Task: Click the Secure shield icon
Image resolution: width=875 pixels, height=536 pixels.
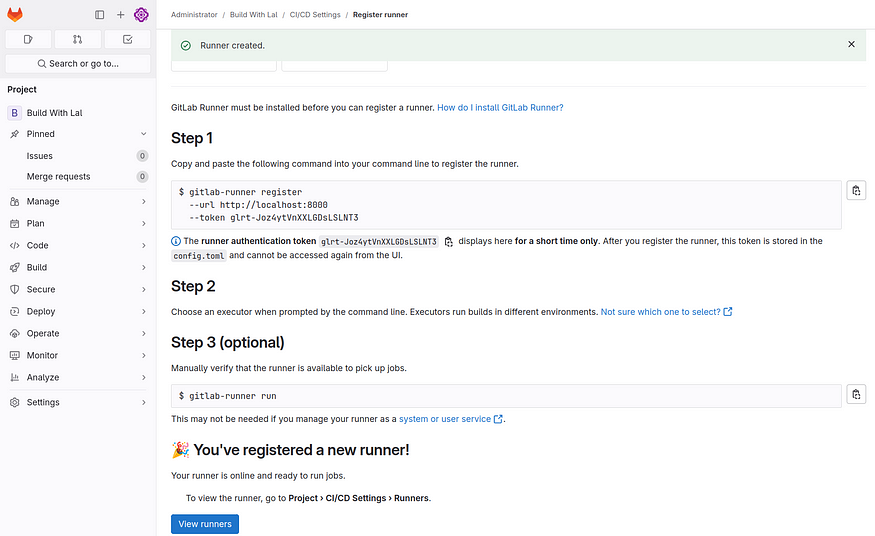Action: (x=15, y=289)
